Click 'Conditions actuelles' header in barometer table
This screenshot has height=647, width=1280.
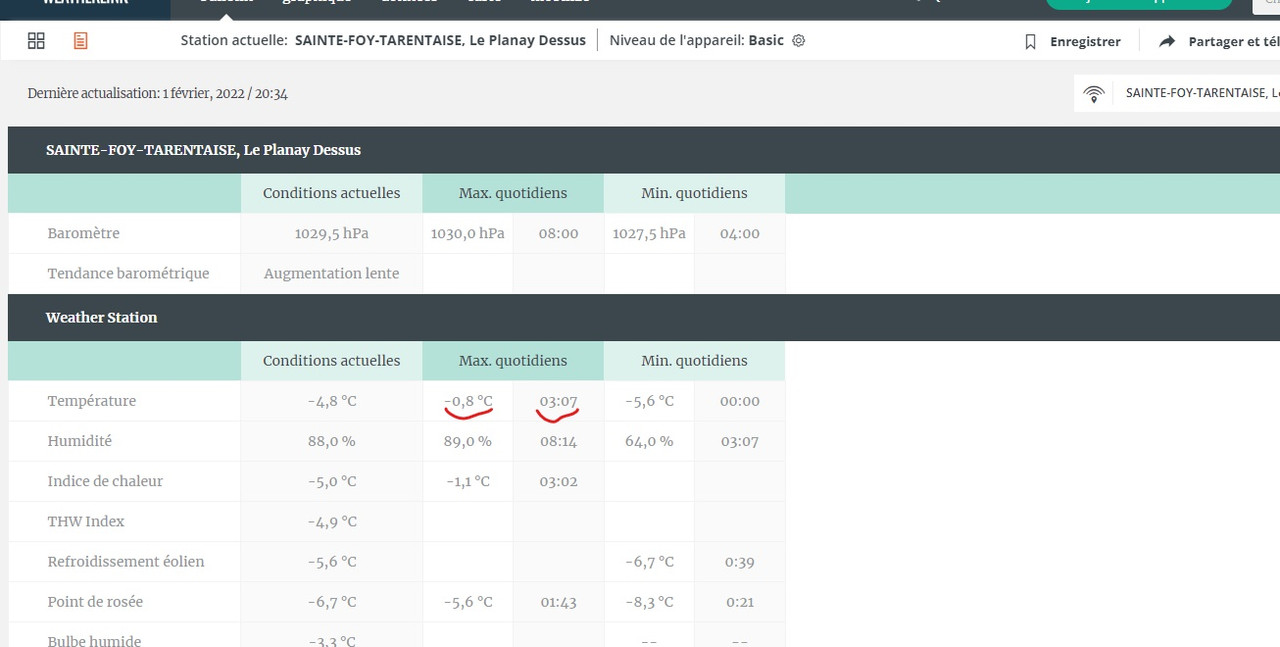[x=332, y=193]
